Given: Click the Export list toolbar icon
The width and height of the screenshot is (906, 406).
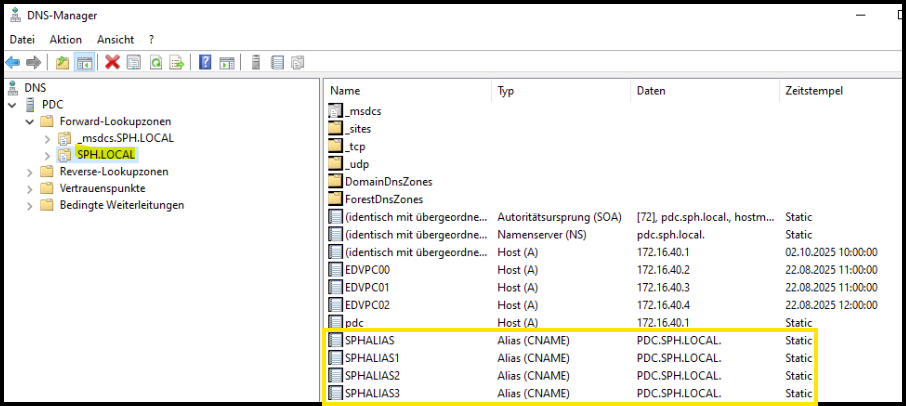Looking at the screenshot, I should coord(177,63).
